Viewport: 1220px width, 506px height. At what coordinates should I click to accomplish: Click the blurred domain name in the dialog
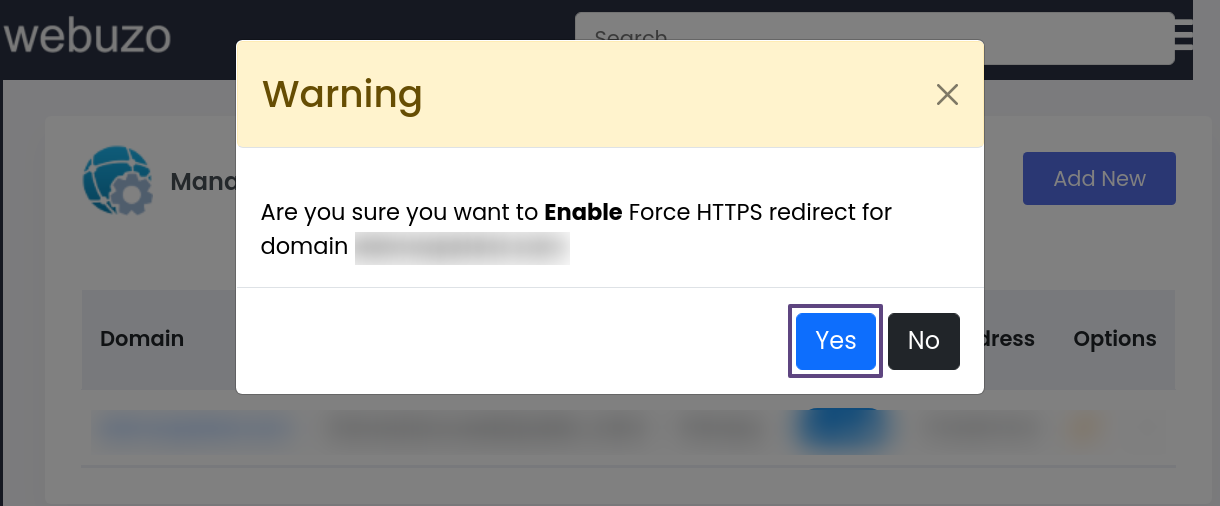point(462,247)
